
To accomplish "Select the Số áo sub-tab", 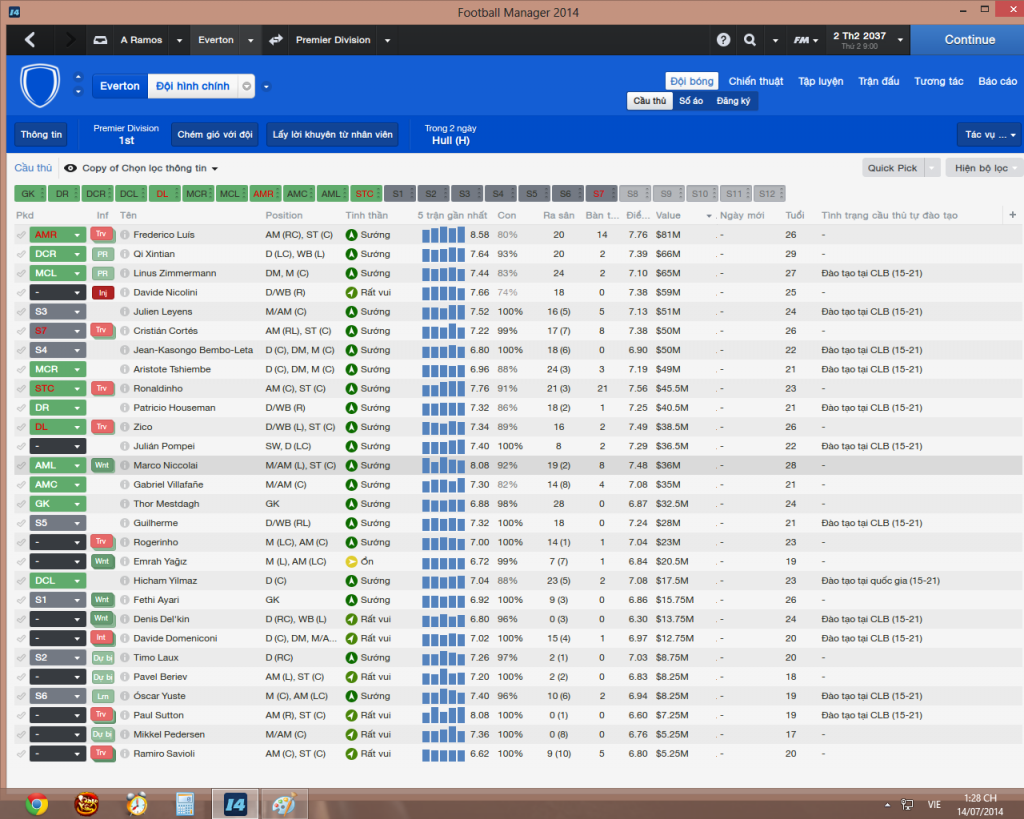I will [x=691, y=101].
